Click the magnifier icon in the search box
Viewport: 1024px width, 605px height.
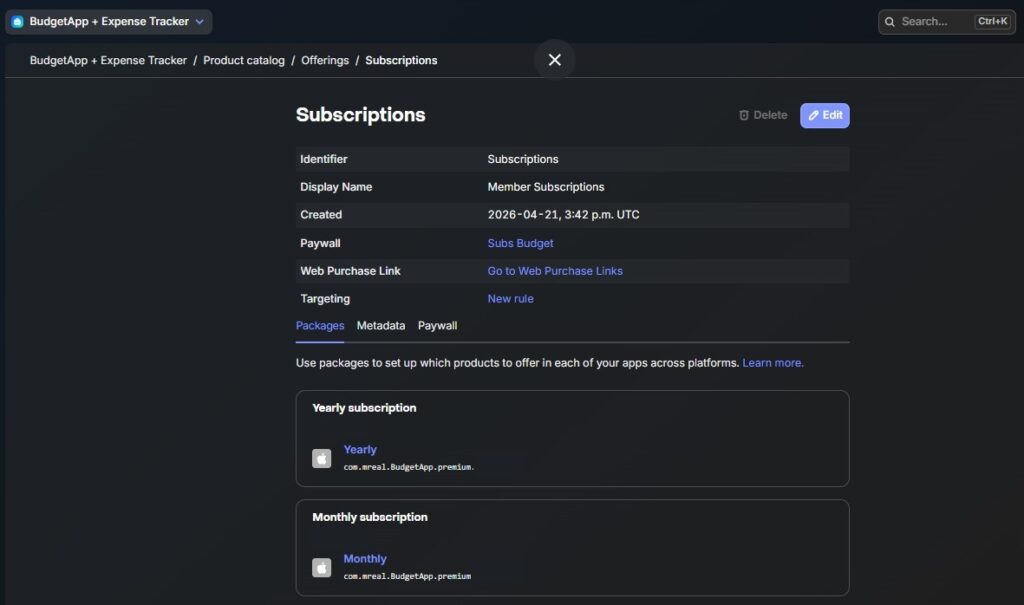[889, 22]
